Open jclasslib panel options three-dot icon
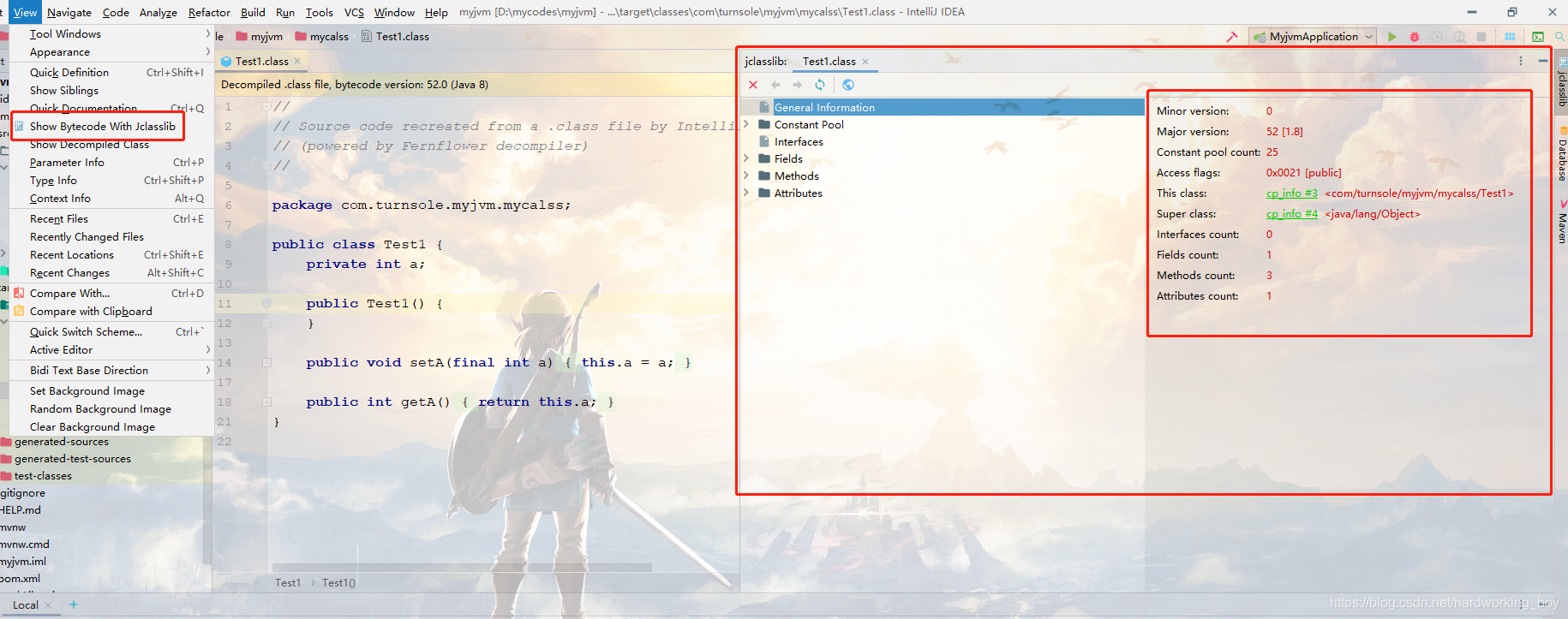Image resolution: width=1568 pixels, height=619 pixels. pos(1521,61)
